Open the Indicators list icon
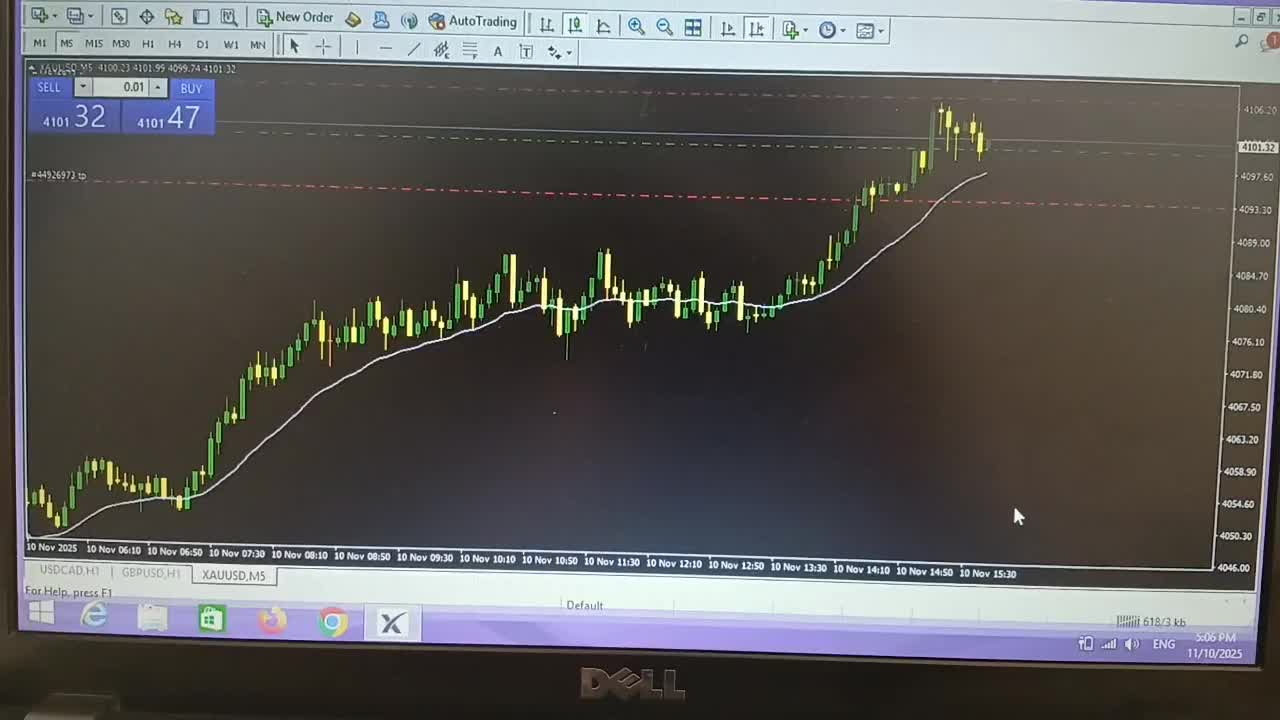The height and width of the screenshot is (720, 1280). point(790,30)
